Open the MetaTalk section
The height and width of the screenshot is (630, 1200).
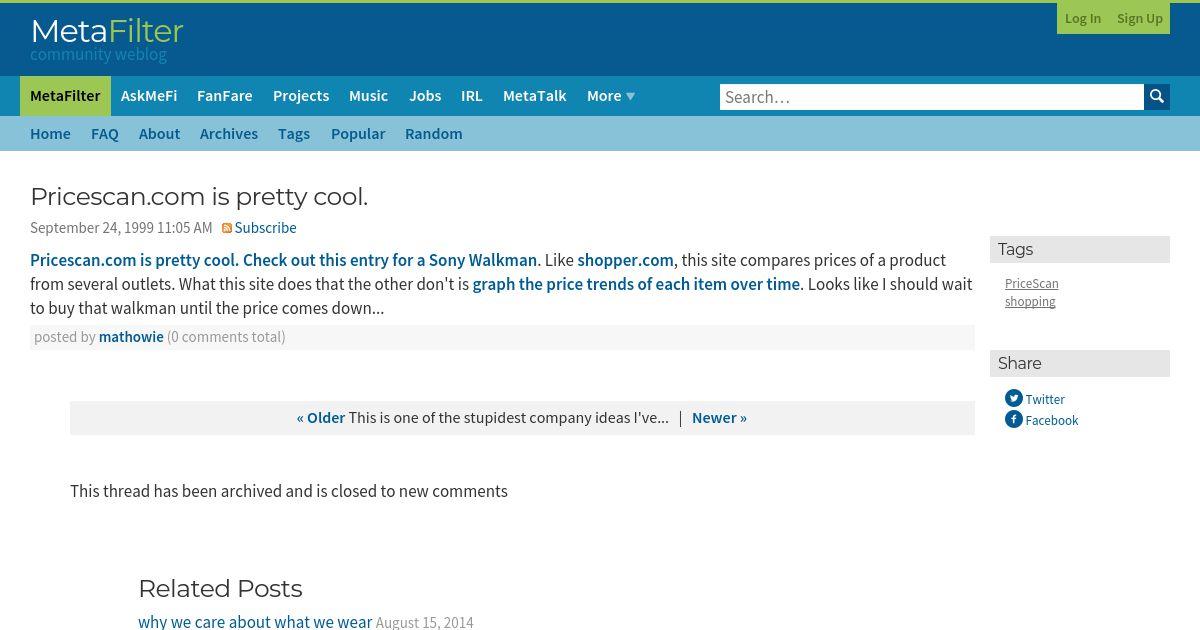[535, 96]
